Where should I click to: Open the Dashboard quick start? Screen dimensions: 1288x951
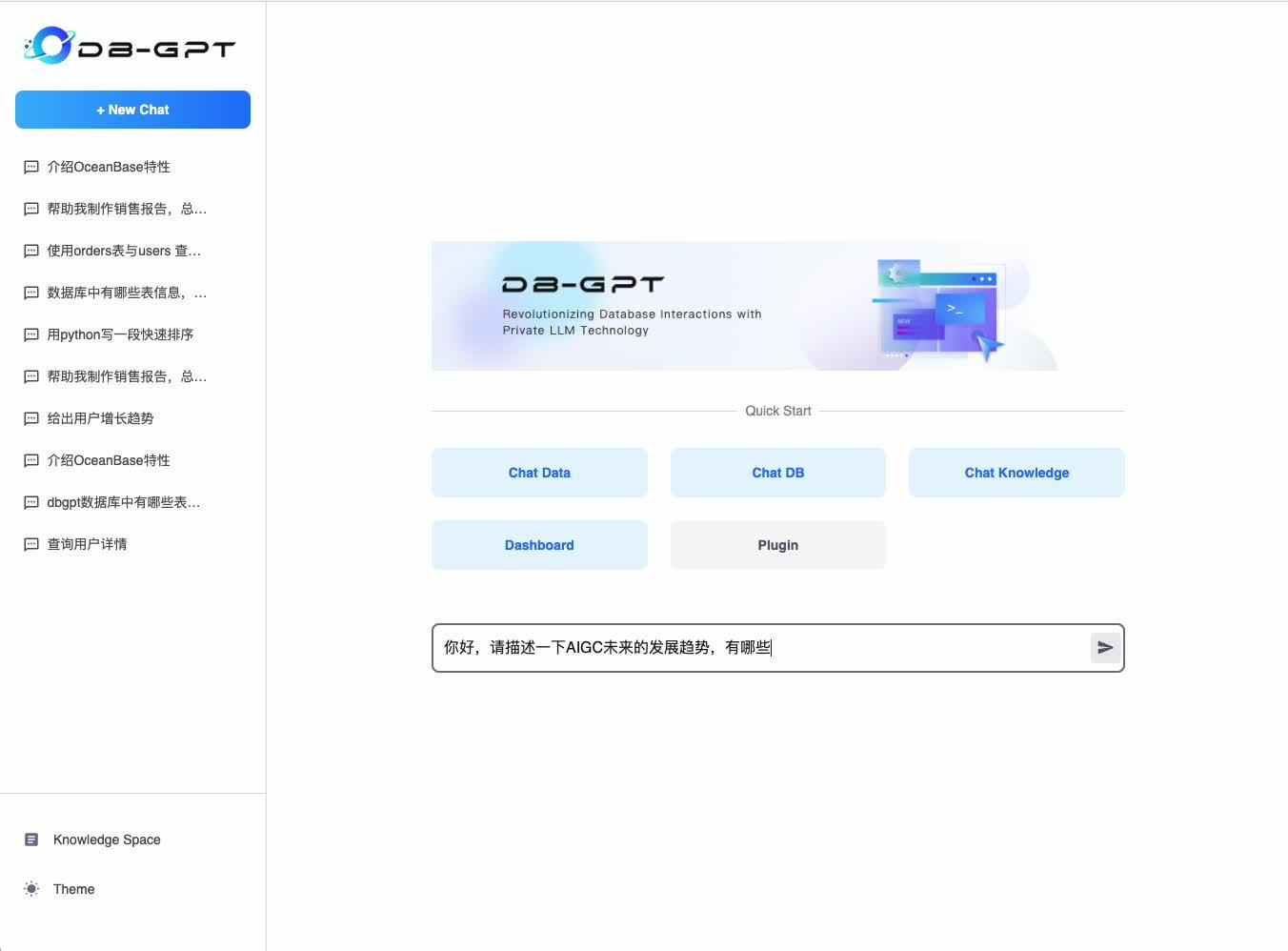coord(539,544)
